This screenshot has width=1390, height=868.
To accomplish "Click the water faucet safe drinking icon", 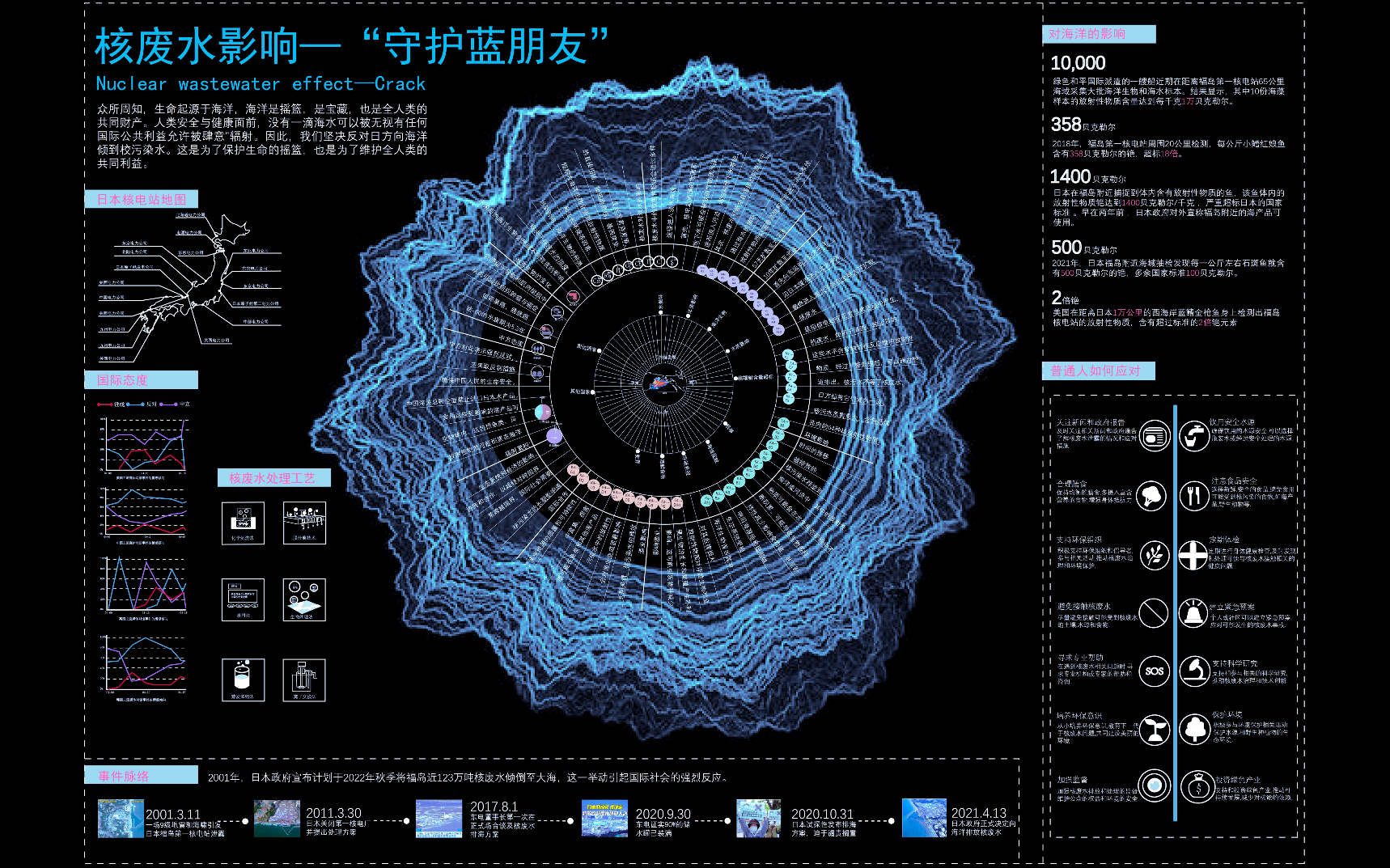I will click(x=1193, y=435).
